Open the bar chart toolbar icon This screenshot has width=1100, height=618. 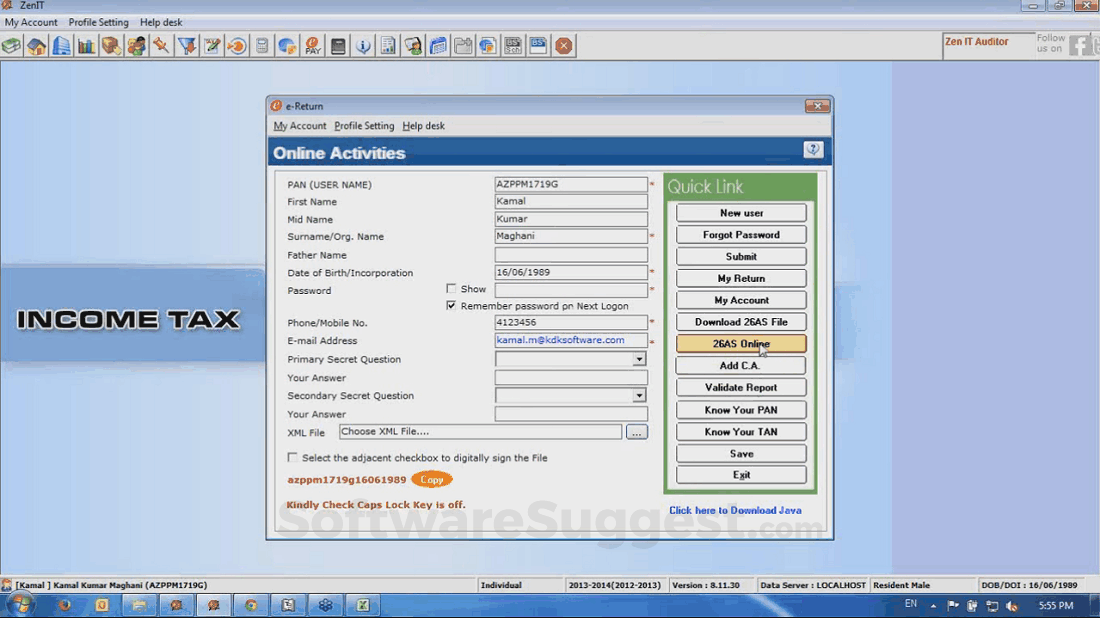[x=86, y=46]
